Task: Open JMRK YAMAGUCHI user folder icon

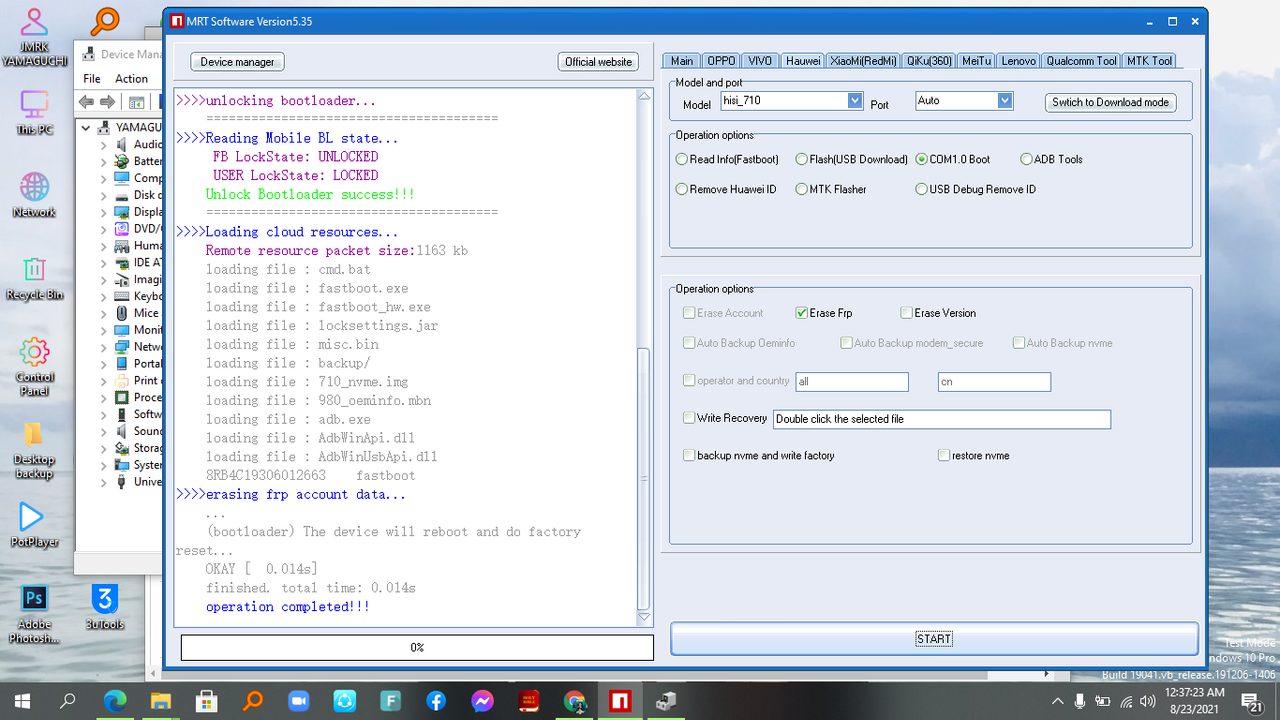Action: point(34,36)
